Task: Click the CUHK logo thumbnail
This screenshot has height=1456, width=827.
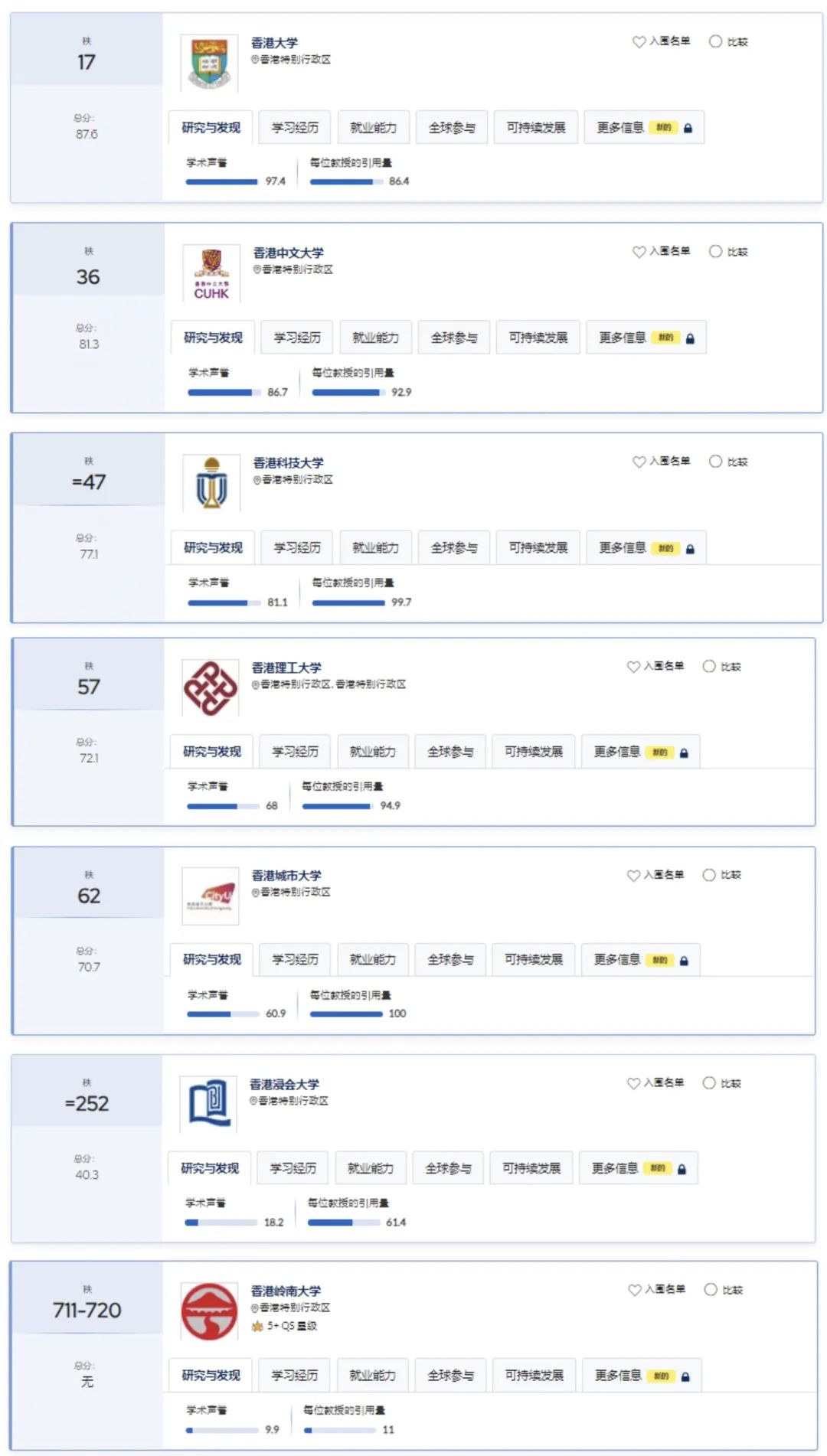Action: [x=211, y=273]
